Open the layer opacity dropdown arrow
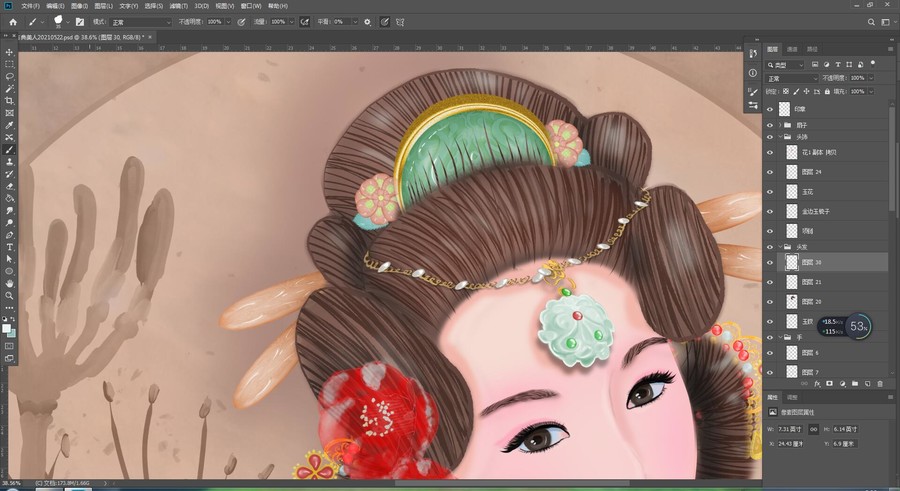Viewport: 900px width, 491px height. (x=871, y=78)
